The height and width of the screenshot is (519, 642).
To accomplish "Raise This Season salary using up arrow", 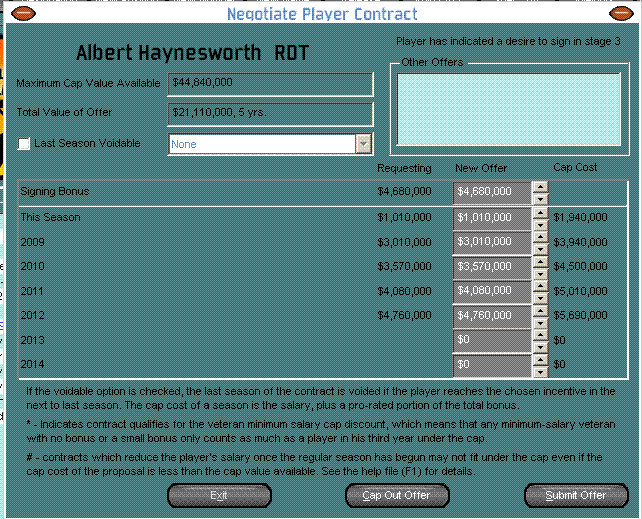I will click(540, 213).
